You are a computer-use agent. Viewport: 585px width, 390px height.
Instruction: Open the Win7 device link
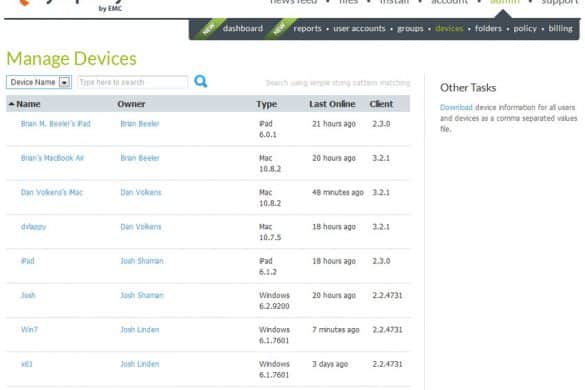tap(29, 330)
